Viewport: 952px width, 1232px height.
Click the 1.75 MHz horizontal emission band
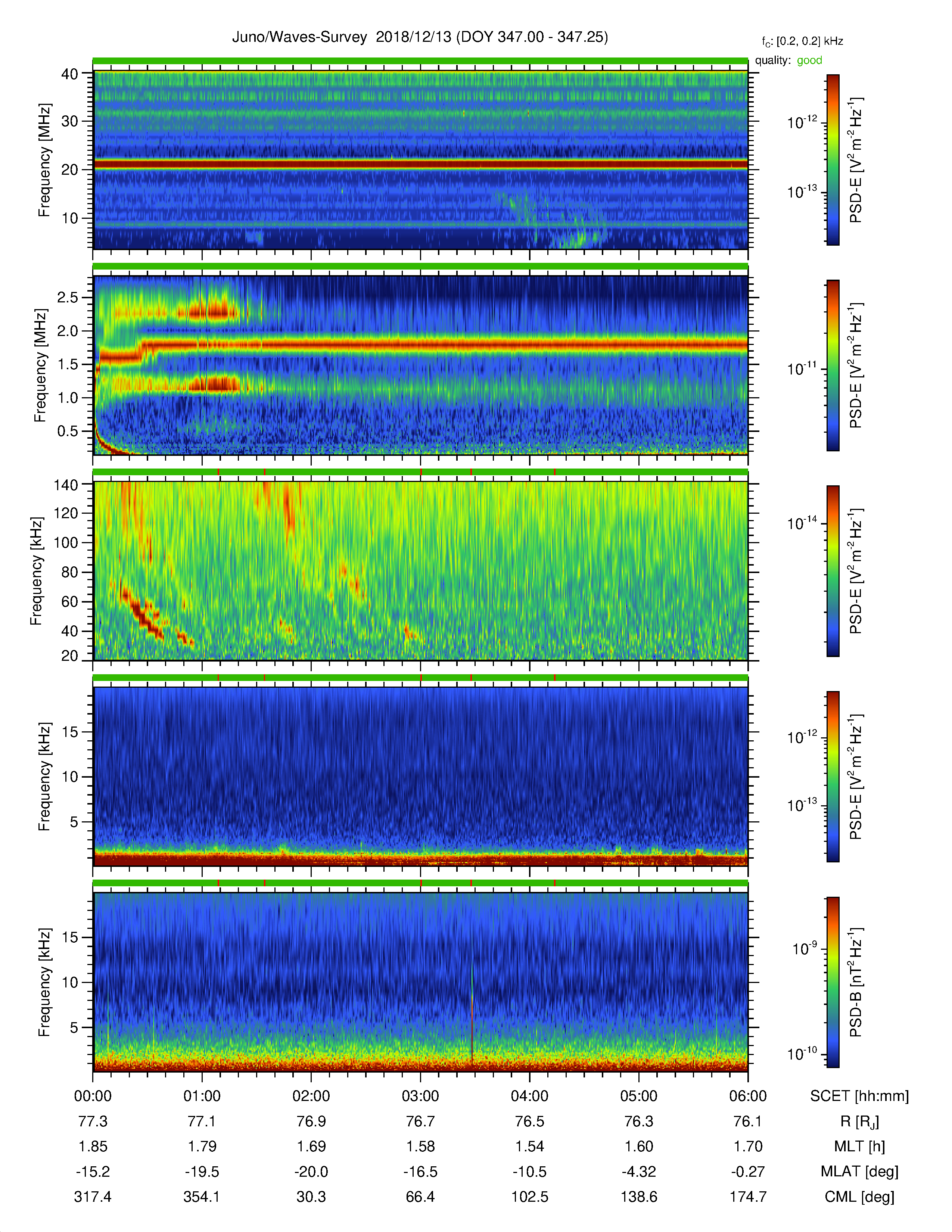[x=445, y=344]
